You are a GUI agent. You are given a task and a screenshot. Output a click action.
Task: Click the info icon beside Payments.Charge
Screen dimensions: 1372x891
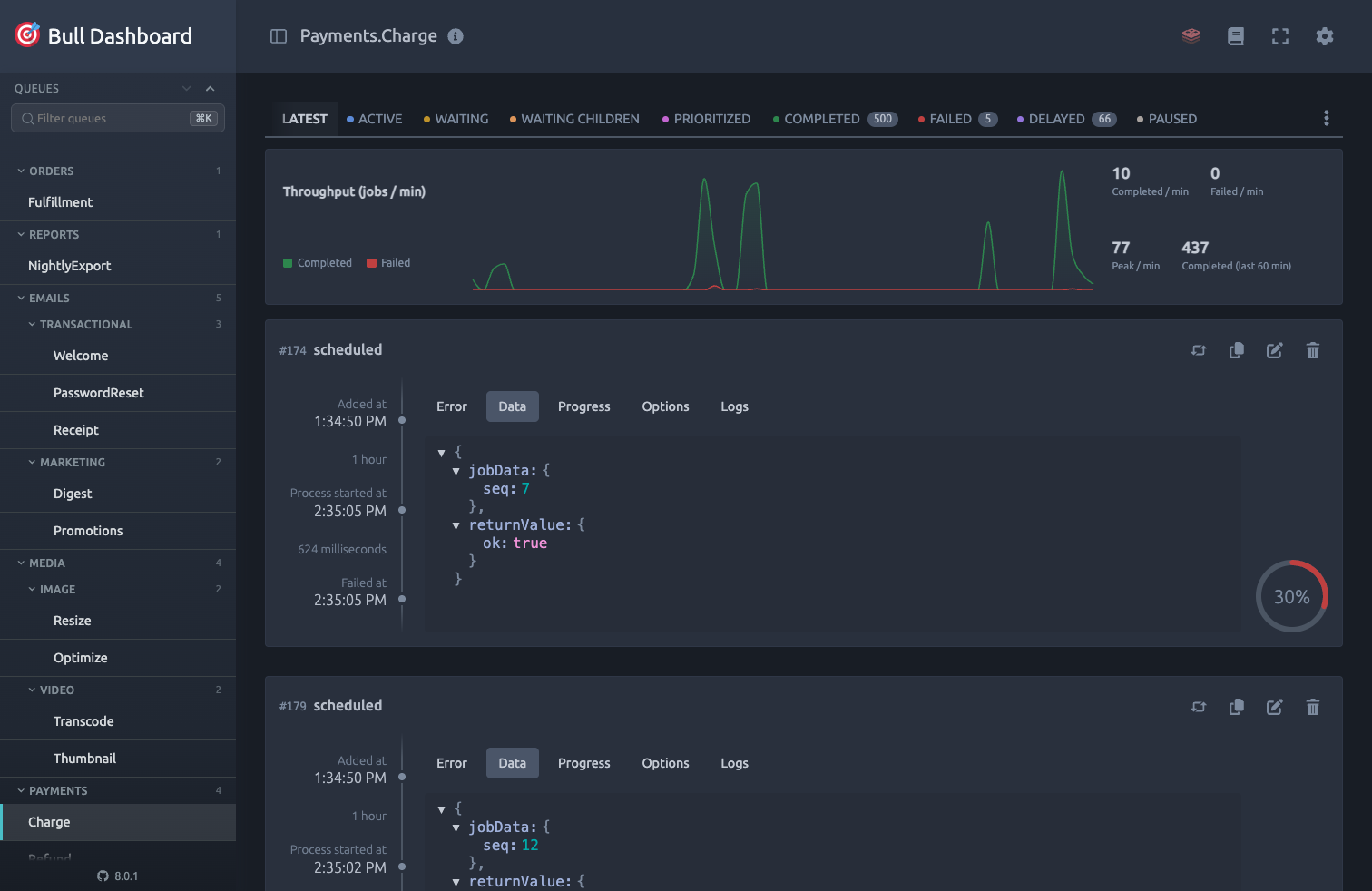456,36
